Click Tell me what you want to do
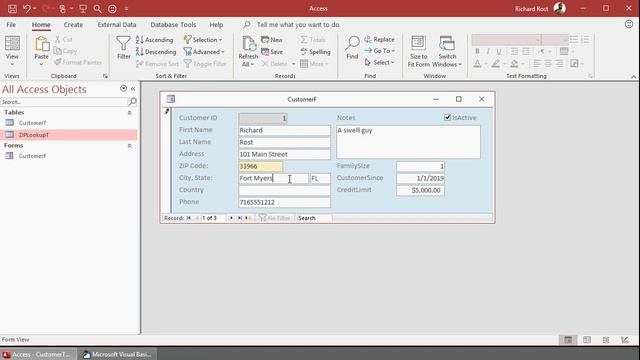Screen dimensions: 640x360 (298, 24)
